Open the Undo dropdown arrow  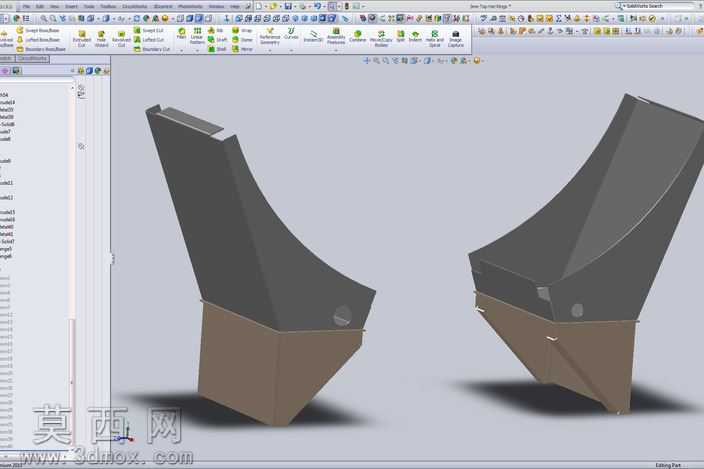tap(324, 6)
